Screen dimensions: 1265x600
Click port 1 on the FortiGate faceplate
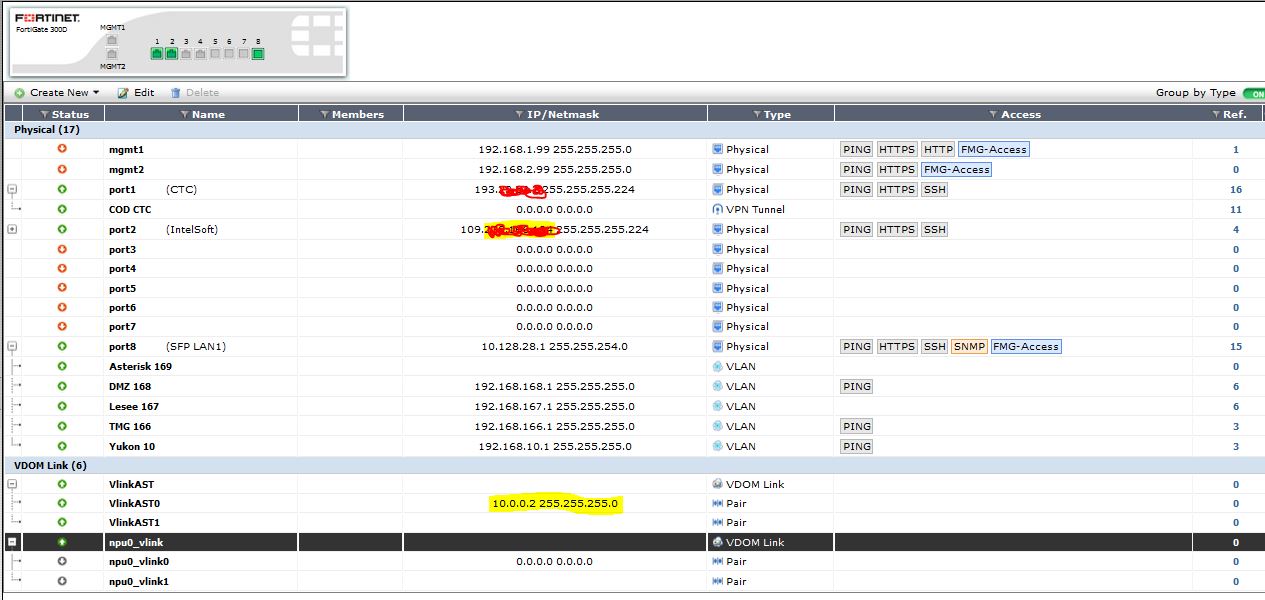point(157,53)
